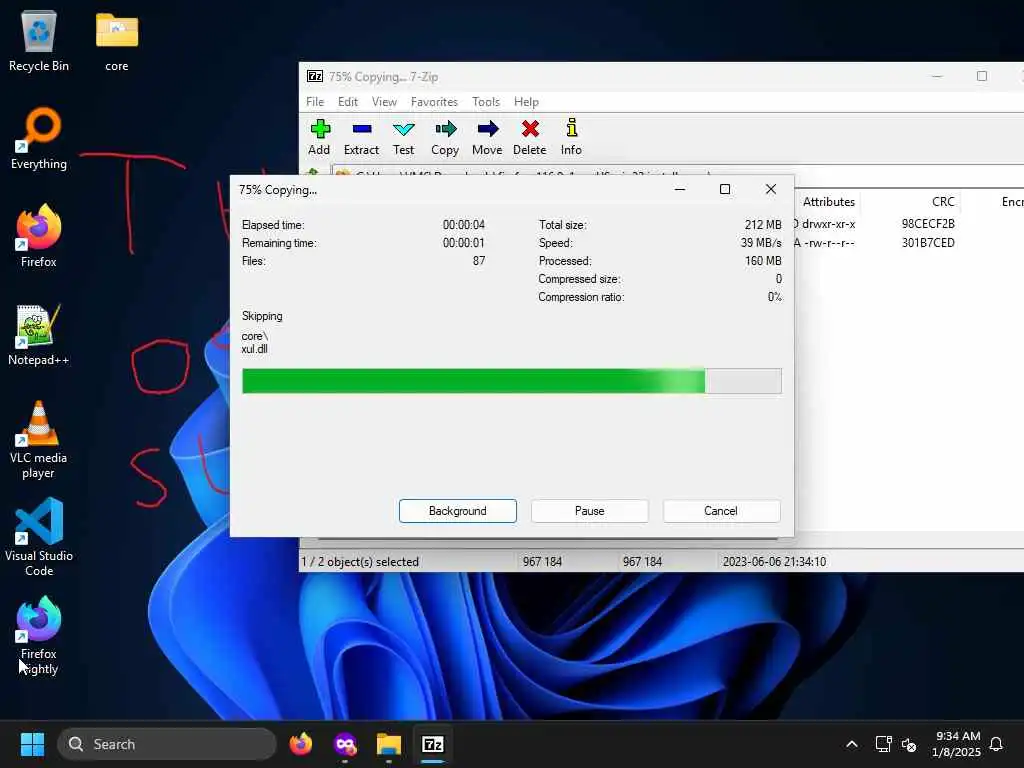Image resolution: width=1024 pixels, height=768 pixels.
Task: Click the CRC value 98CECF2B
Action: click(x=928, y=224)
